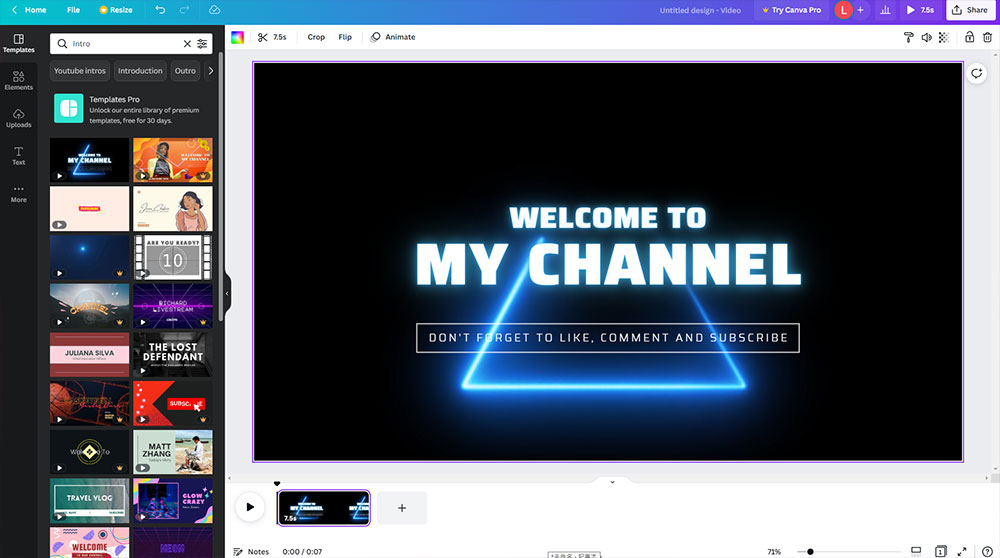Open the volume speaker icon

coord(927,38)
